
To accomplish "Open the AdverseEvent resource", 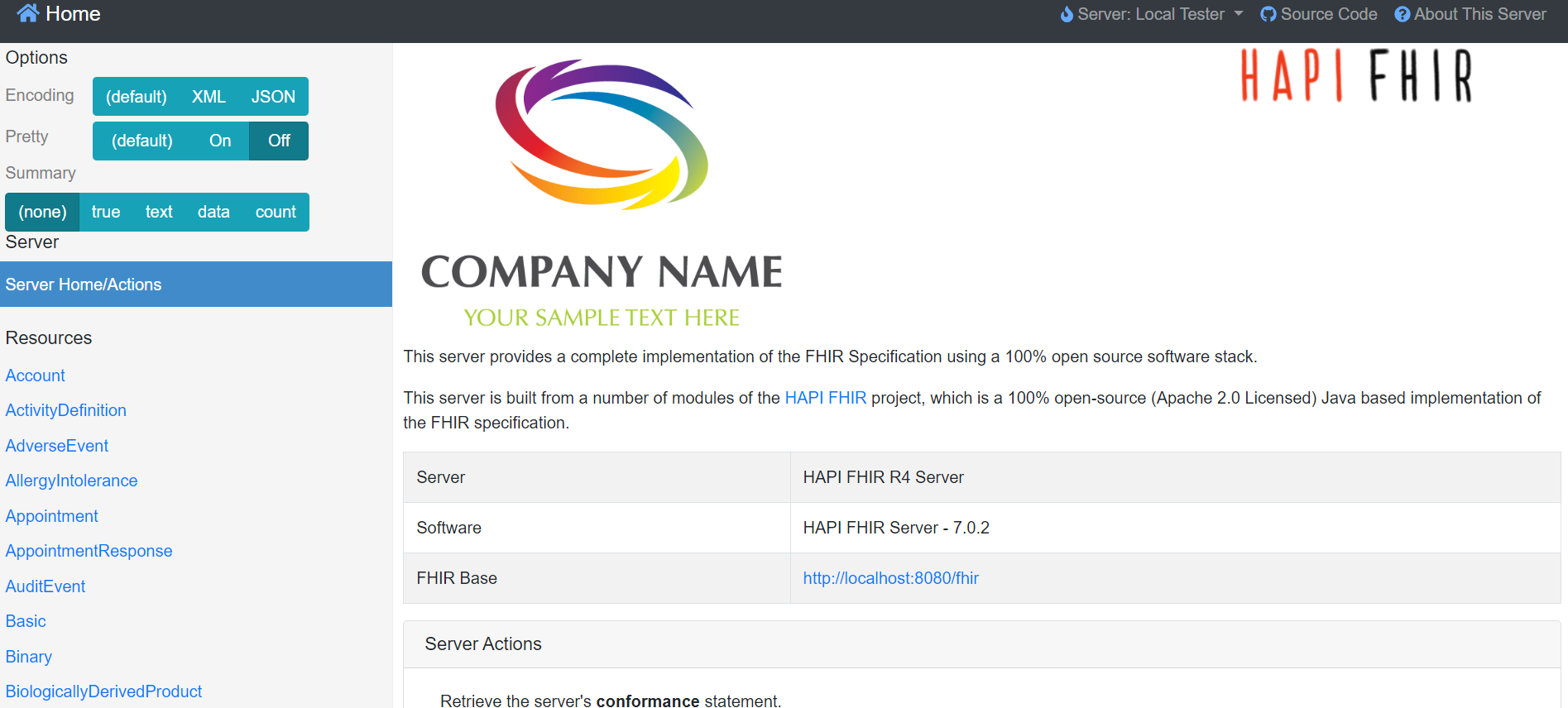I will pyautogui.click(x=57, y=446).
